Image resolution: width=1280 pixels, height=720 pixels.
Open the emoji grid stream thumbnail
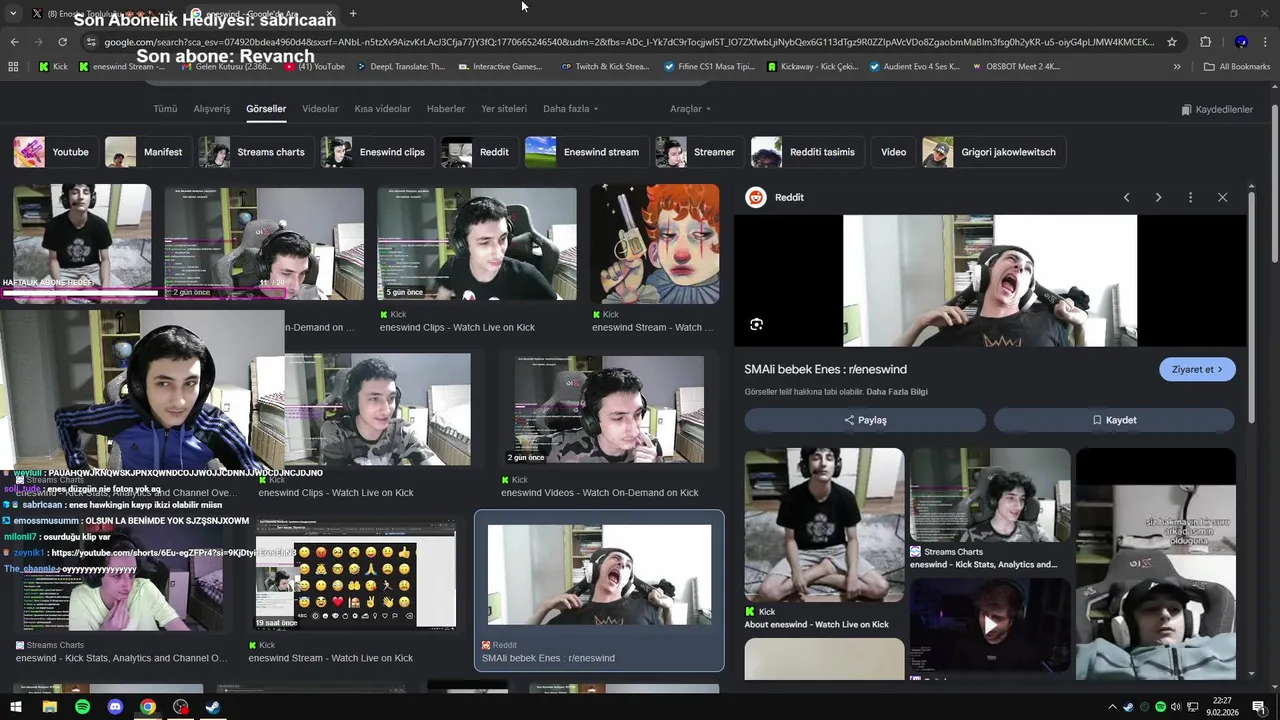[x=355, y=574]
